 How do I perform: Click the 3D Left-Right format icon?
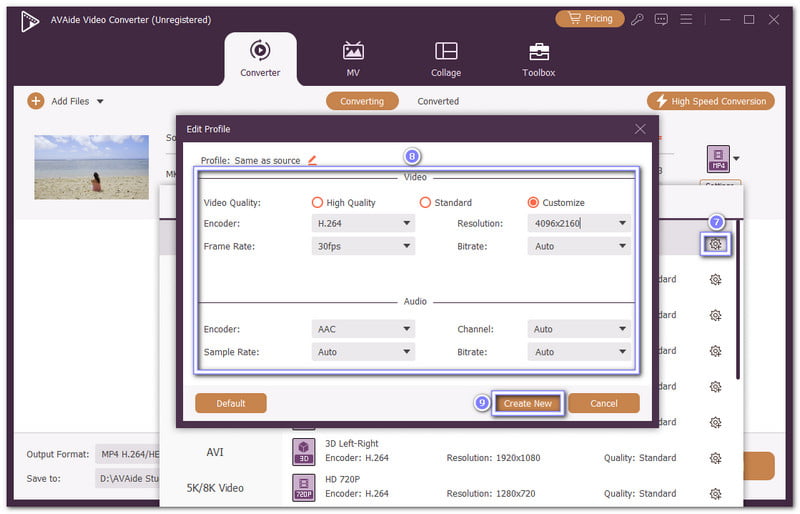[x=304, y=452]
